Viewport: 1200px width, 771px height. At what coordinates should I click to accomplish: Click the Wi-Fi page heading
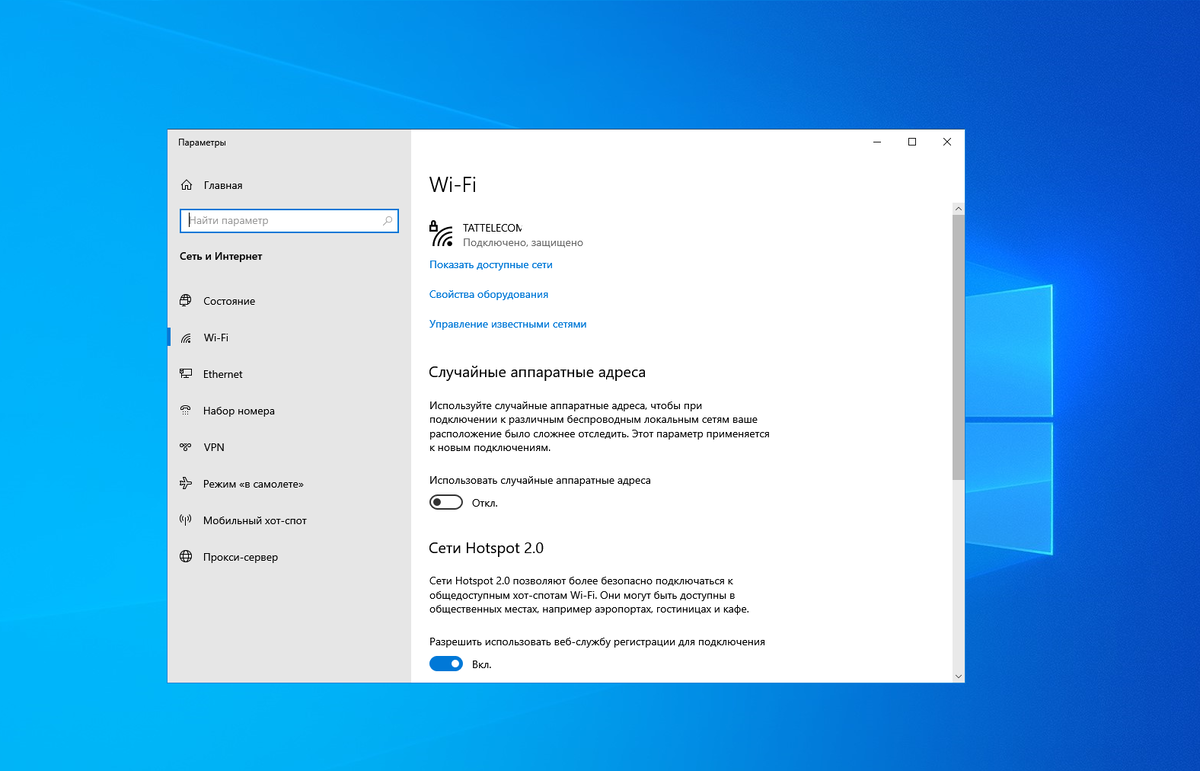[x=453, y=184]
